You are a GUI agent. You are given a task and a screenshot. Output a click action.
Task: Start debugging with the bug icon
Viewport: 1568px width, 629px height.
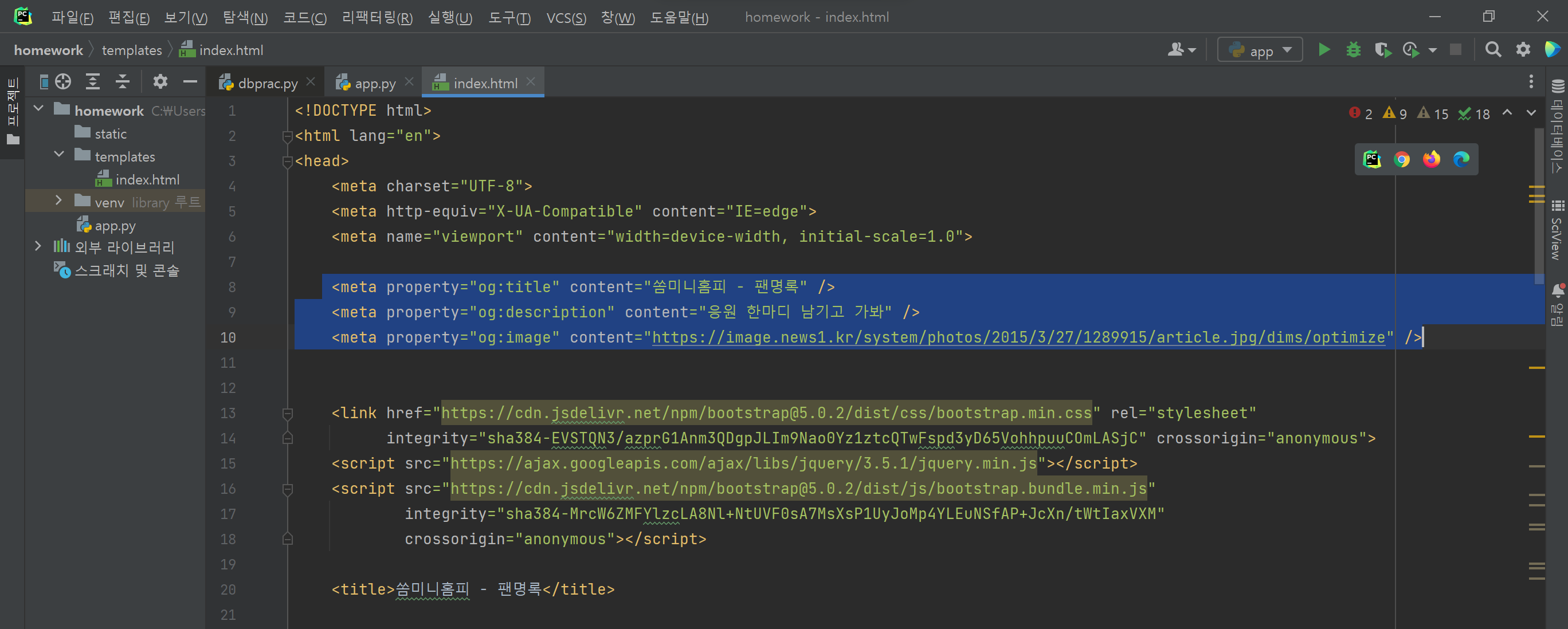pyautogui.click(x=1353, y=50)
